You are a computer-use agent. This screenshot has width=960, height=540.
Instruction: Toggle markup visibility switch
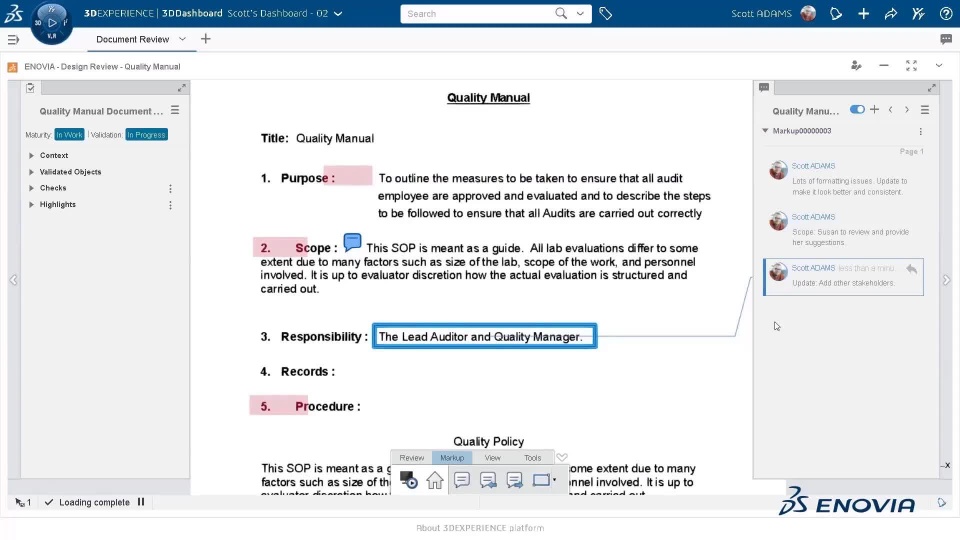[x=857, y=110]
